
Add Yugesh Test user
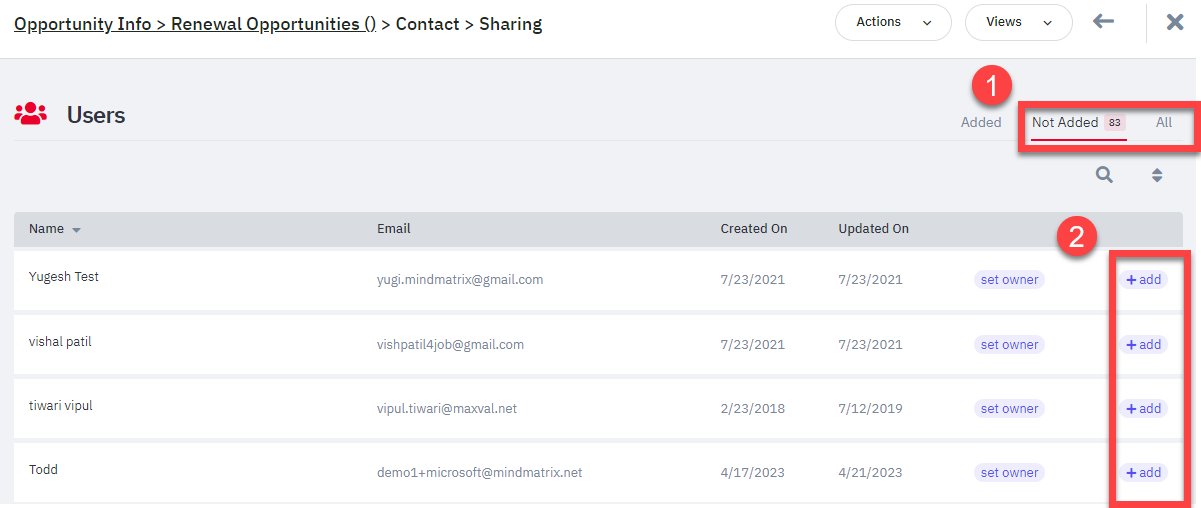pyautogui.click(x=1143, y=280)
